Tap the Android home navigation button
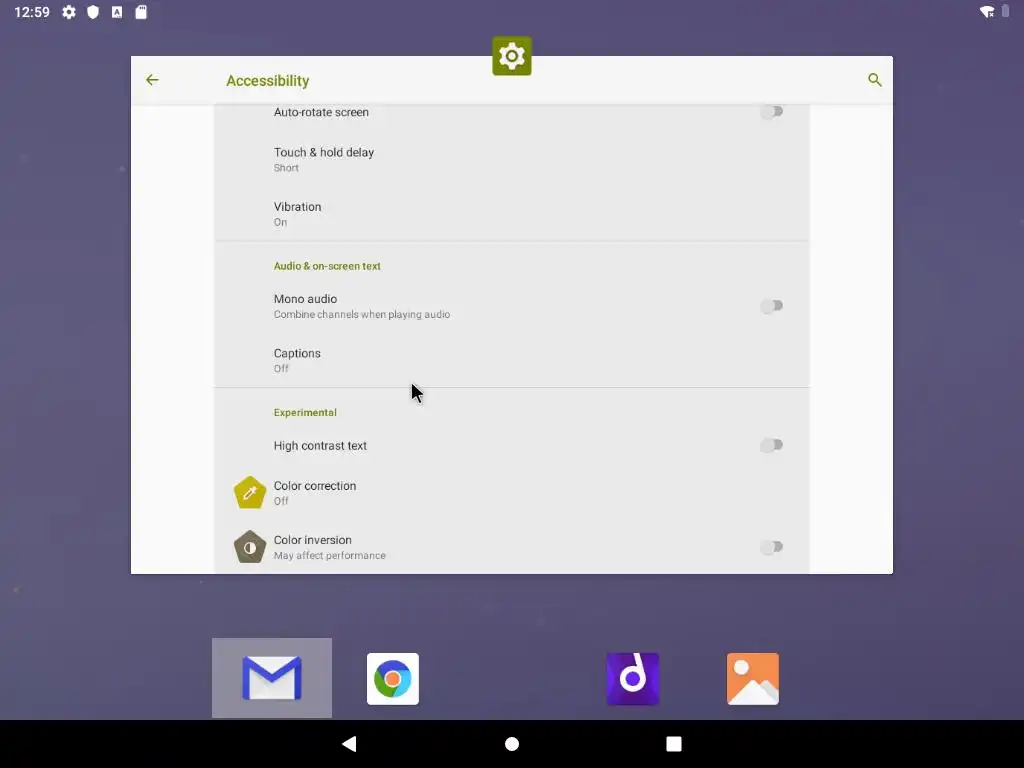Screen dimensions: 1024x768 [512, 744]
